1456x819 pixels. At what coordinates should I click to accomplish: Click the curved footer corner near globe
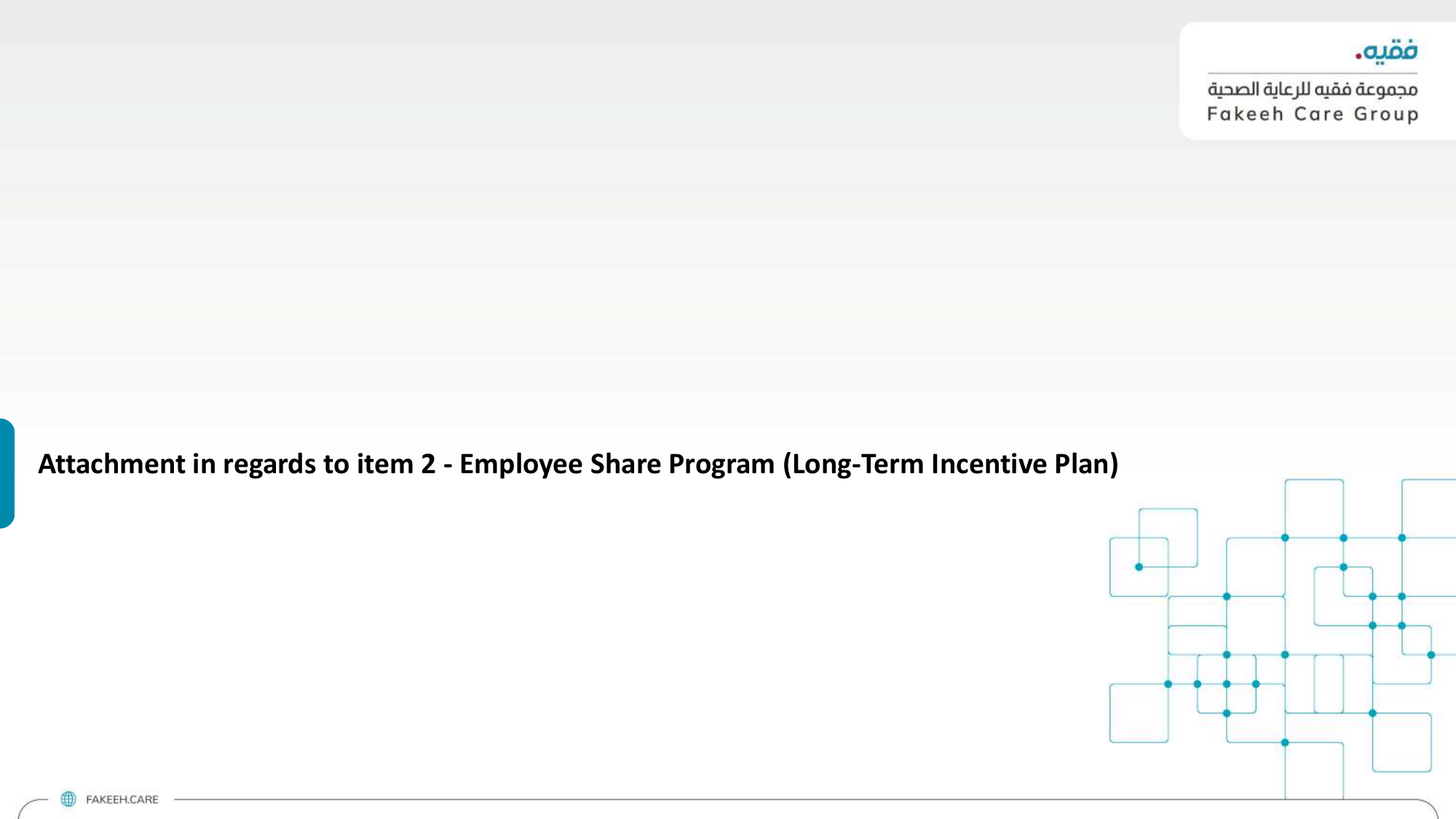pyautogui.click(x=31, y=807)
